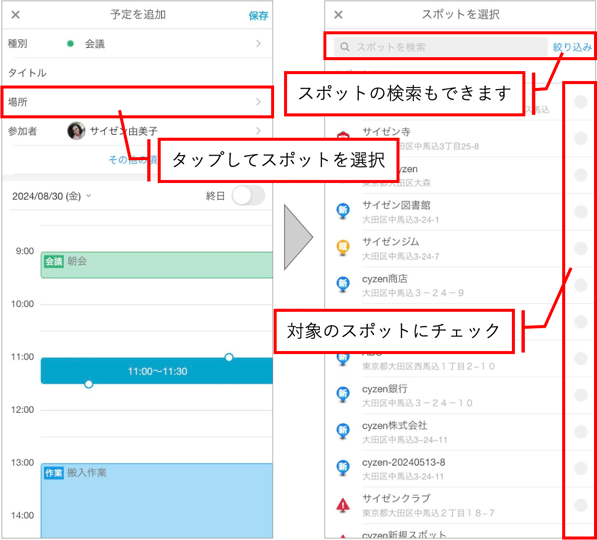Viewport: 597px width, 540px height.
Task: Tap the 絞り込み filter link
Action: 572,47
